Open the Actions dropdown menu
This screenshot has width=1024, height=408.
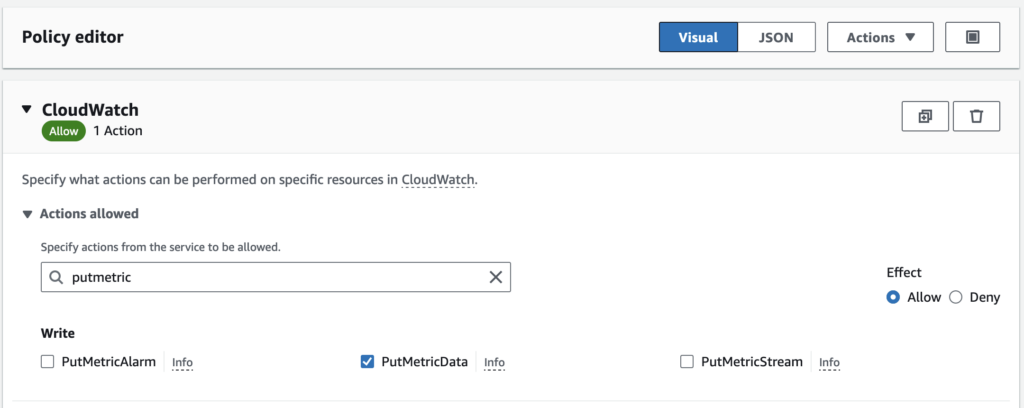tap(880, 37)
